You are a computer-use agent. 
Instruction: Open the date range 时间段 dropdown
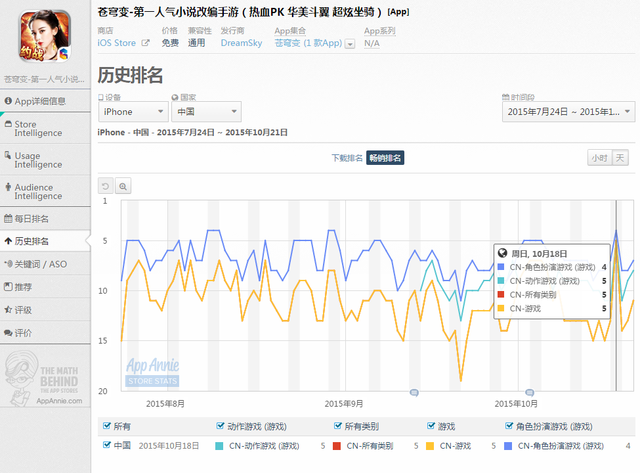(568, 112)
